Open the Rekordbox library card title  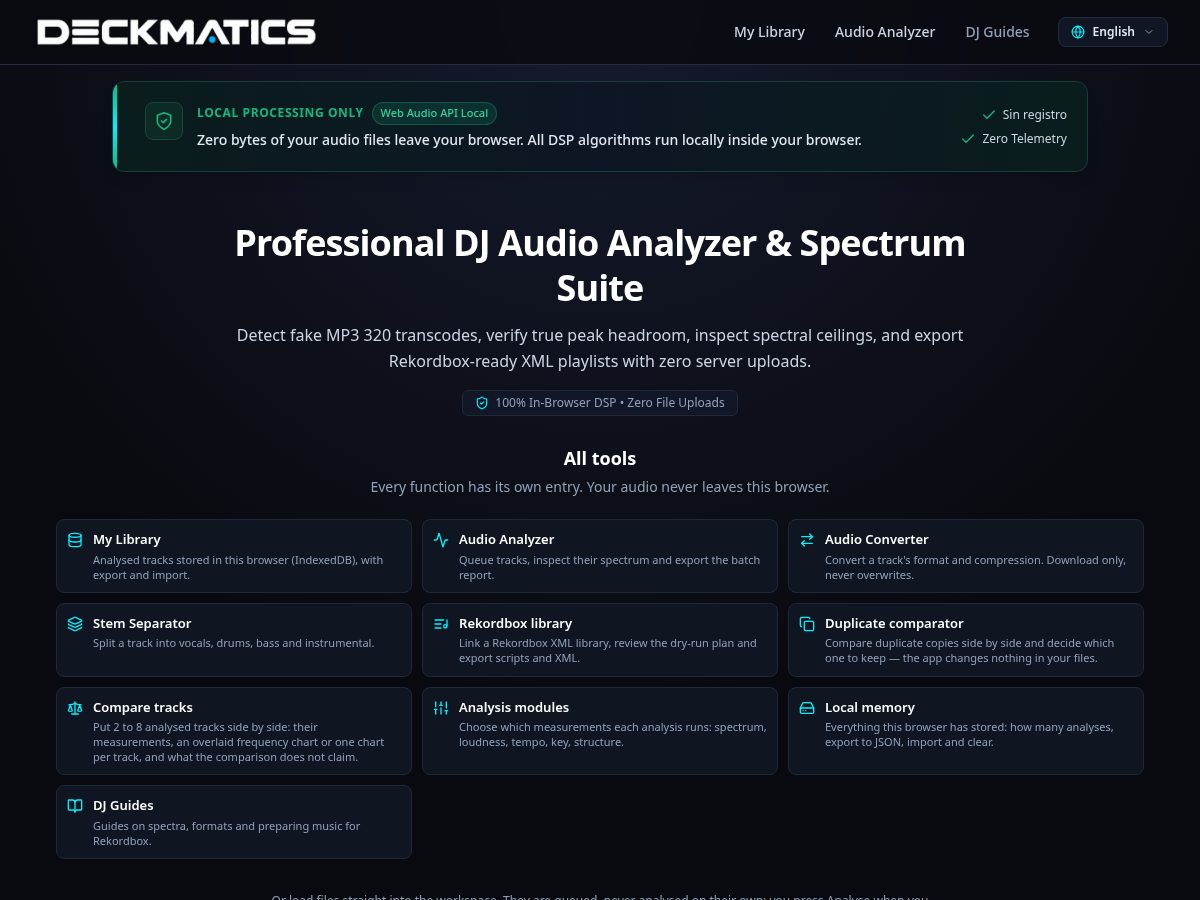[x=515, y=623]
